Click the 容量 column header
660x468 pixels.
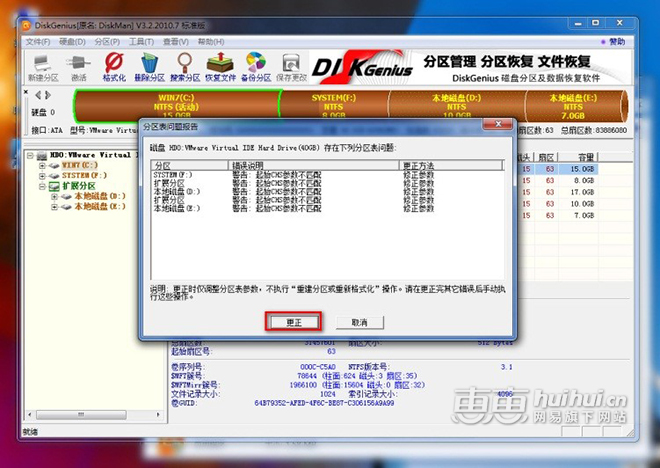[578, 157]
